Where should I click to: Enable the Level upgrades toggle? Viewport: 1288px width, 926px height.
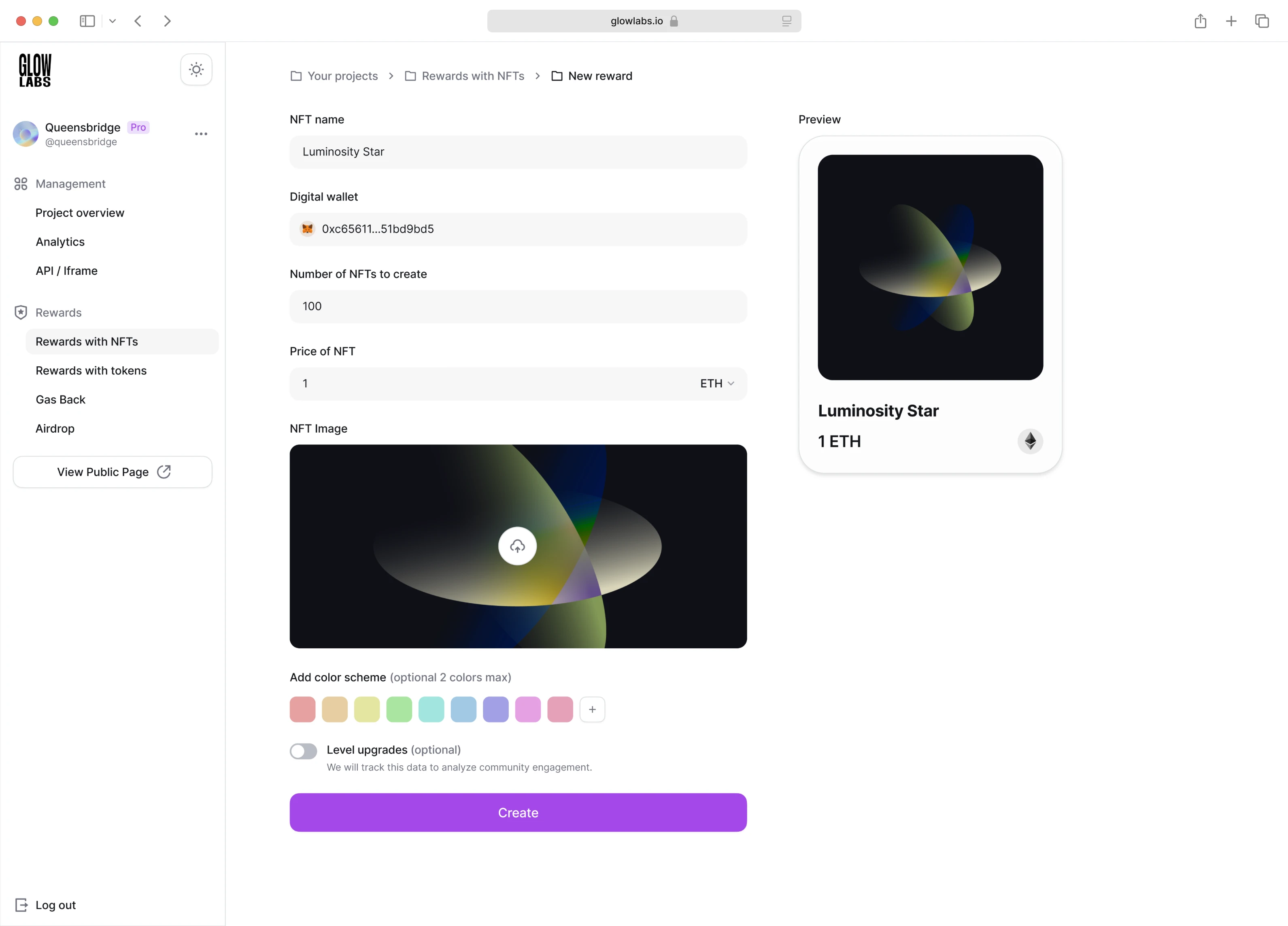click(303, 751)
